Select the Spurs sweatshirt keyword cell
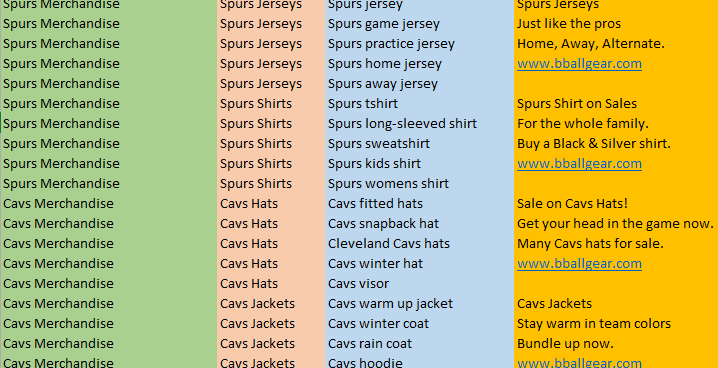The width and height of the screenshot is (718, 368). pyautogui.click(x=419, y=144)
